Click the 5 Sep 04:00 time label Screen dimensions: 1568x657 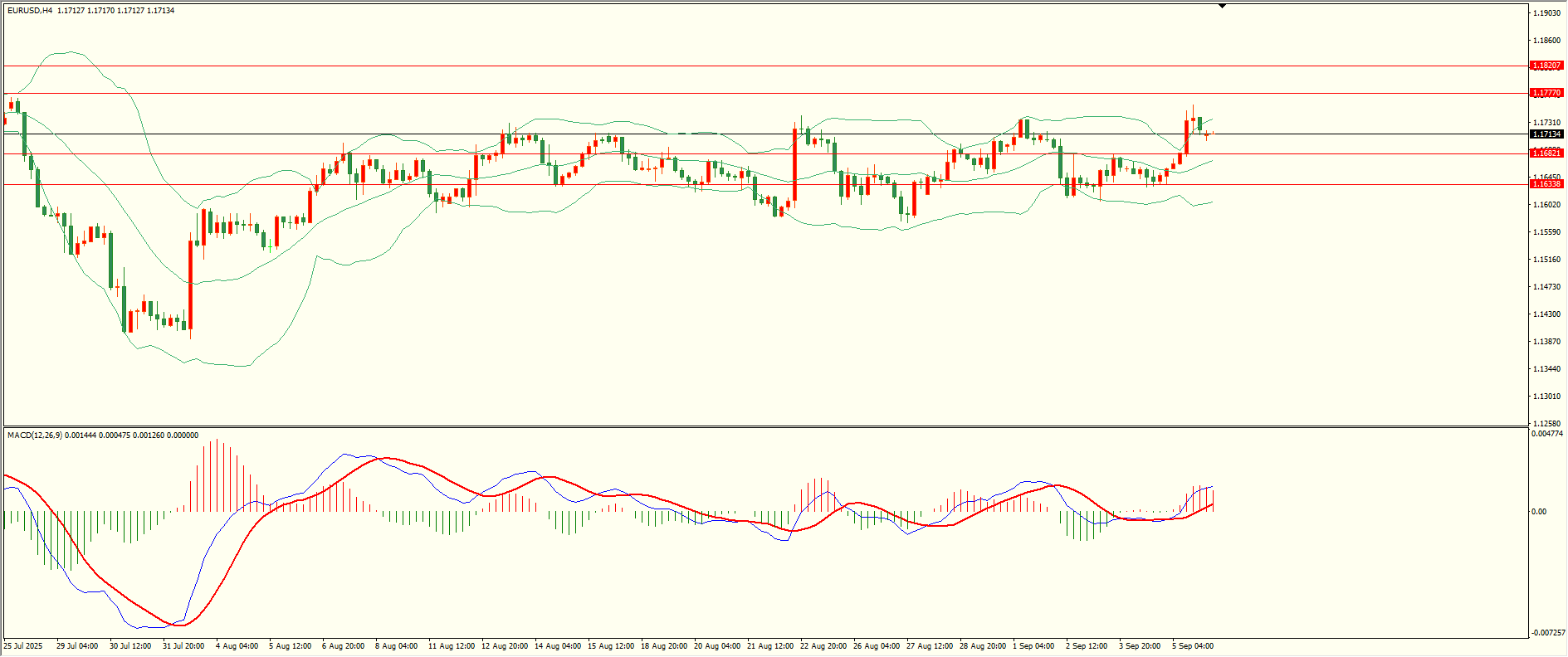click(x=1192, y=645)
